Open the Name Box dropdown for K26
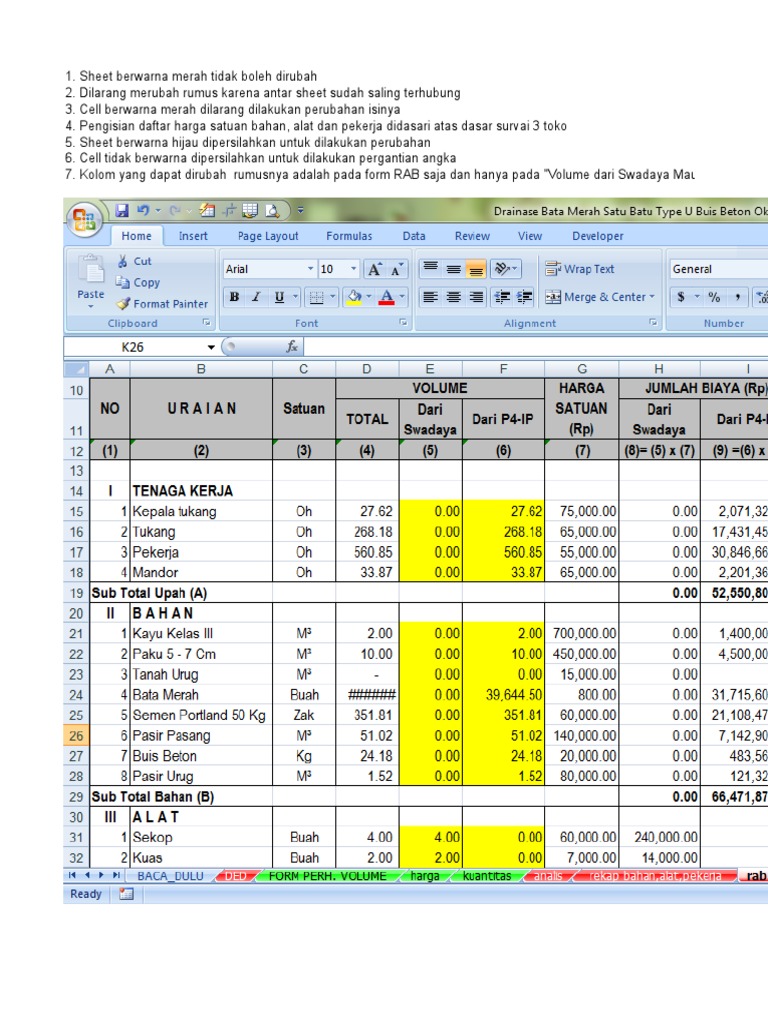The width and height of the screenshot is (768, 1024). pos(211,347)
